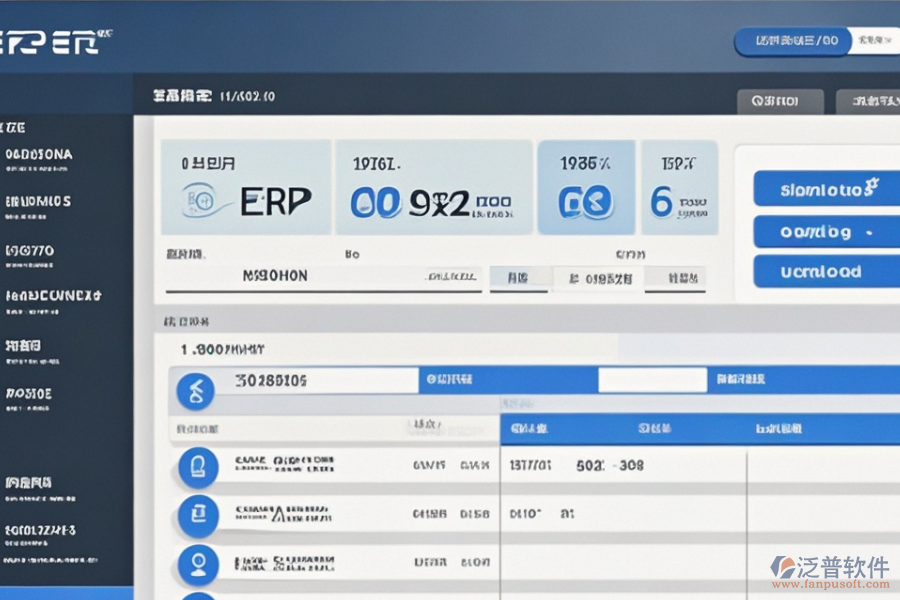The height and width of the screenshot is (600, 900).
Task: Select the second row's blue circle icon
Action: 197,515
